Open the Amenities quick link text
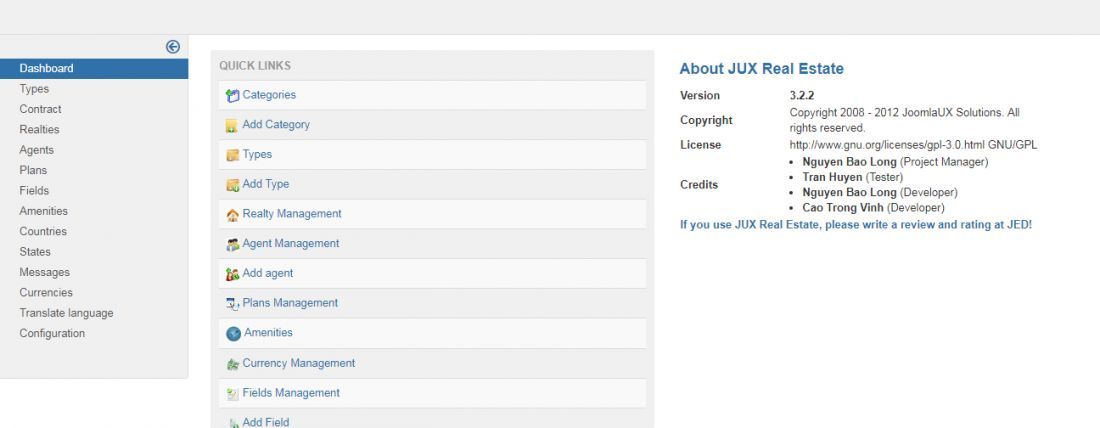The image size is (1100, 428). click(269, 332)
